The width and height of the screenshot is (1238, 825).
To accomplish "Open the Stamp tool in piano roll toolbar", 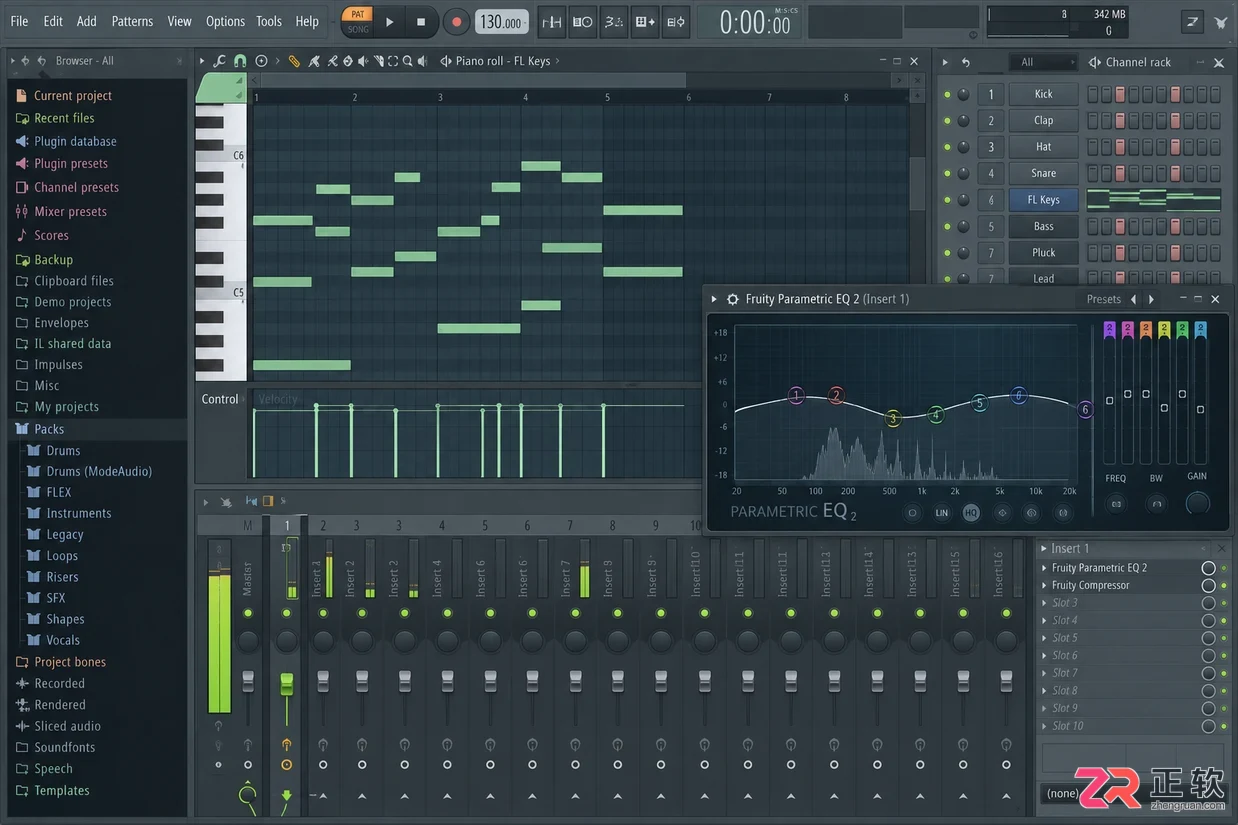I will click(262, 61).
